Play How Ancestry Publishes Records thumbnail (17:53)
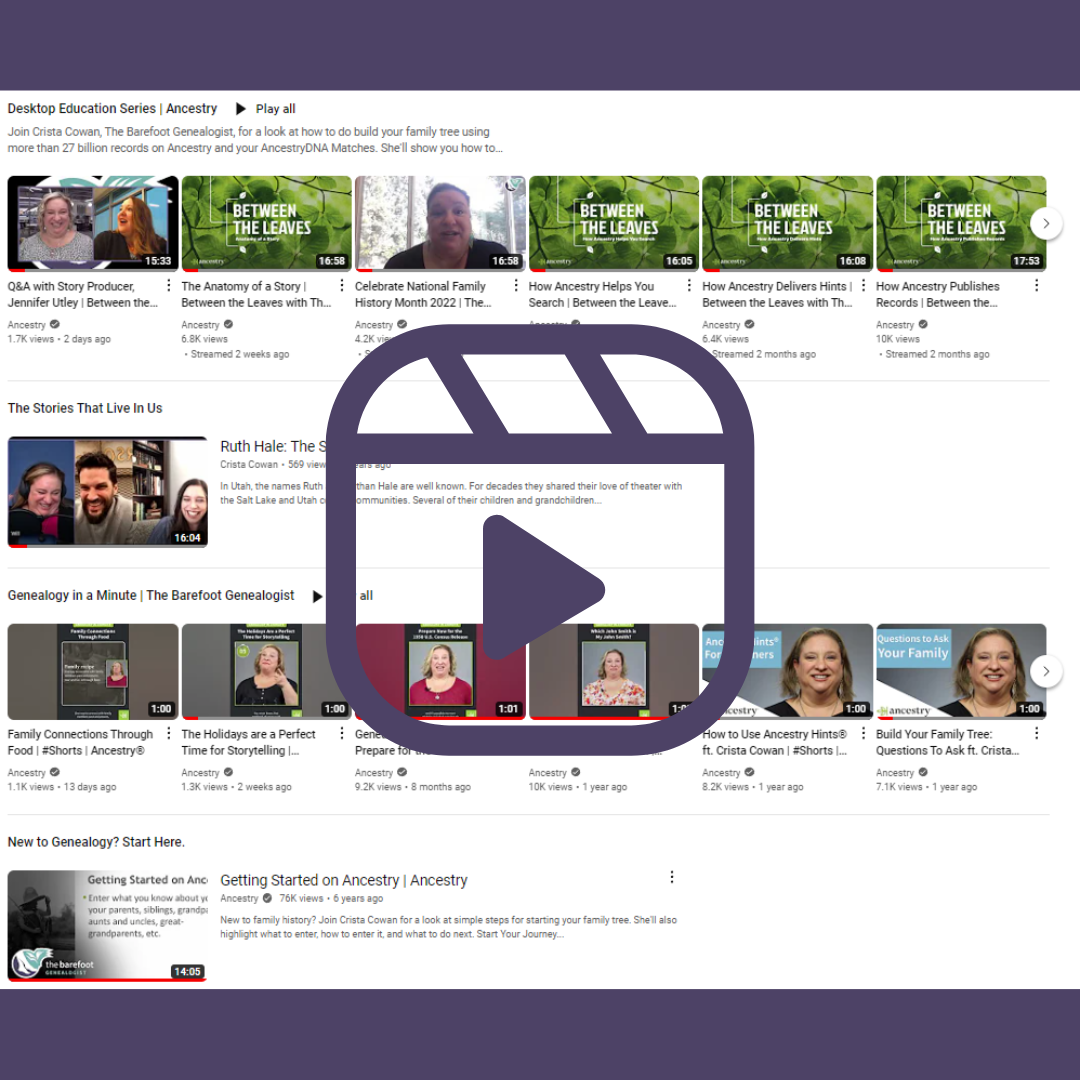 [961, 224]
